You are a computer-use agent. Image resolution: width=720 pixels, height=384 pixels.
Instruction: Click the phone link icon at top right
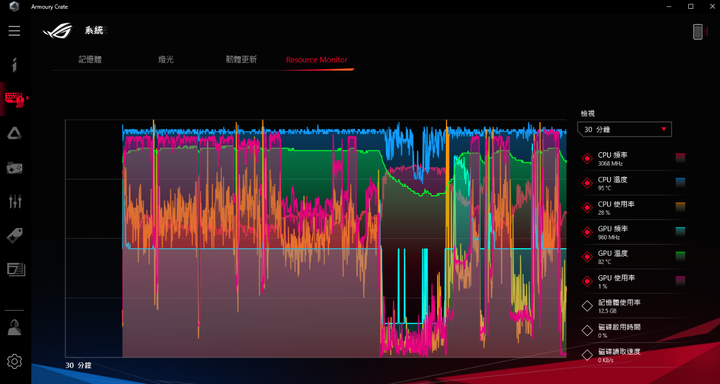coord(698,32)
